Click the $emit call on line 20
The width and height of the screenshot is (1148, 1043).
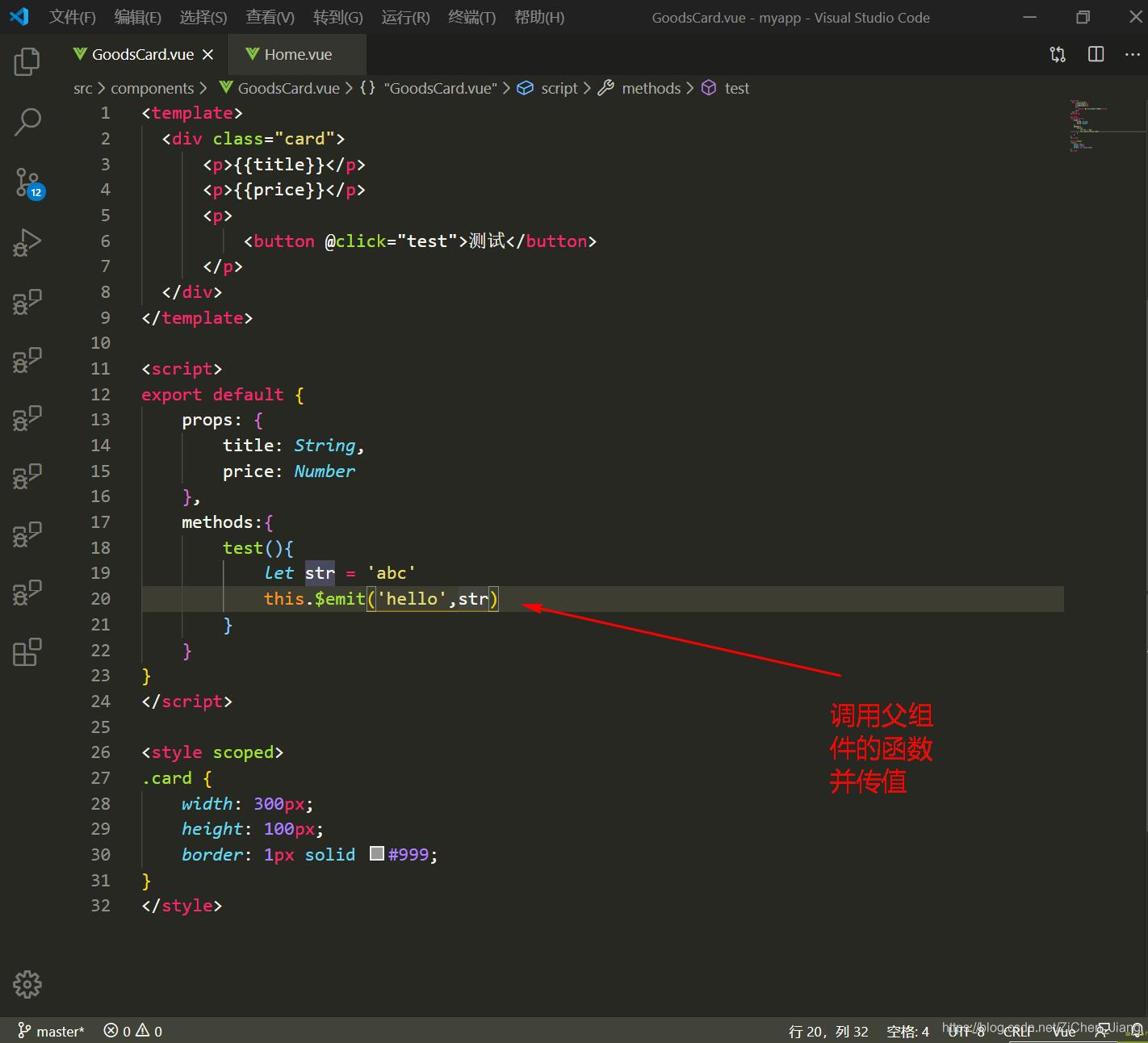(340, 598)
